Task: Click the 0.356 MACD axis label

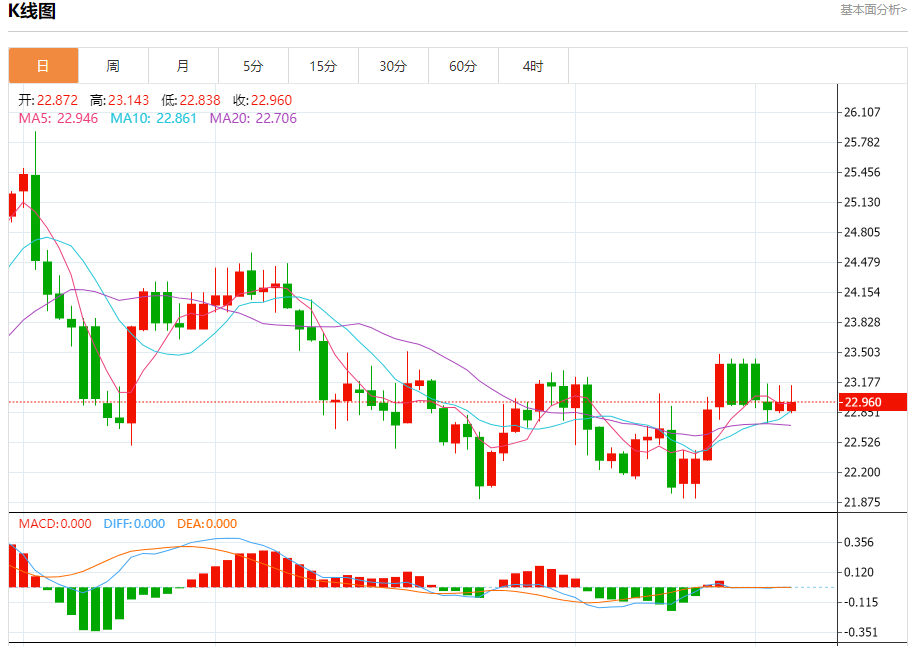Action: pyautogui.click(x=859, y=542)
